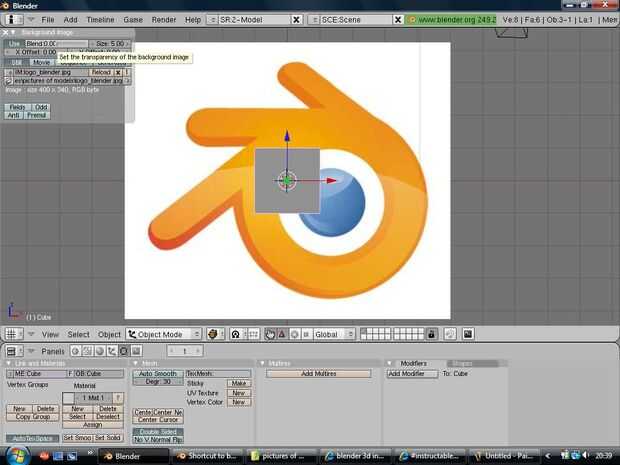Open the rotation pivot point selector
This screenshot has width=620, height=465.
238,334
